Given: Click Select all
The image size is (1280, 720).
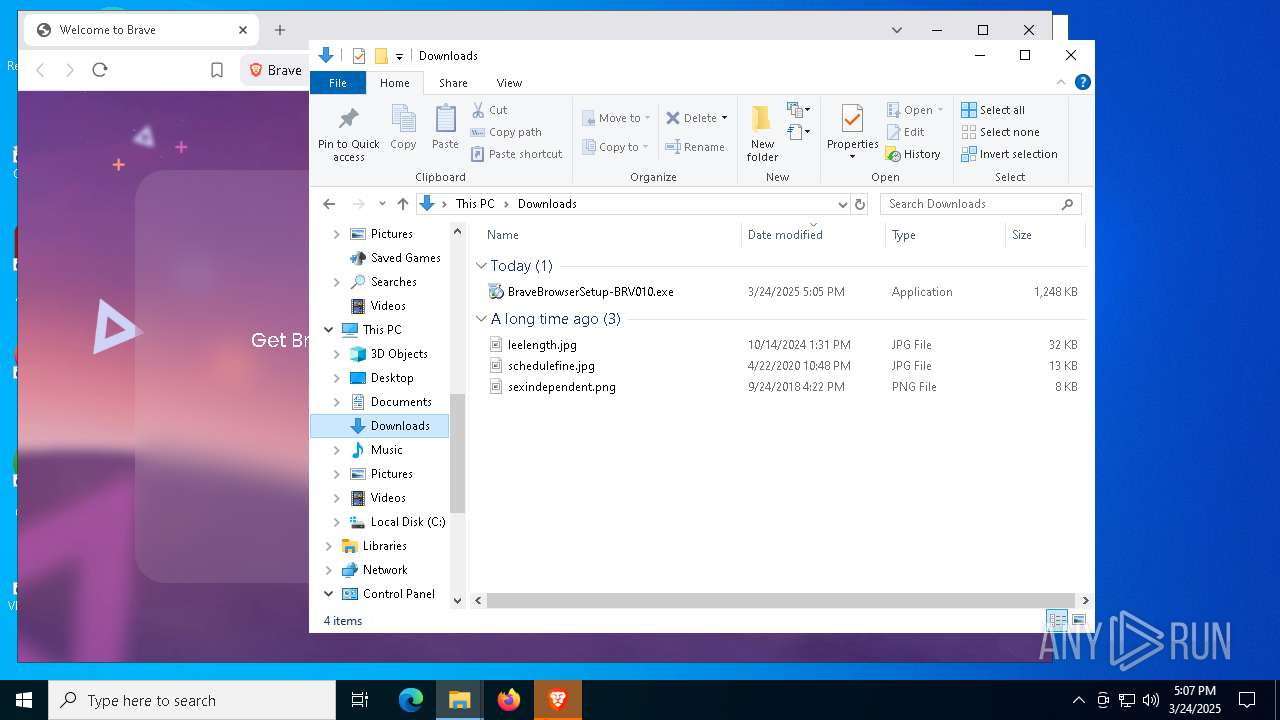Looking at the screenshot, I should [993, 110].
